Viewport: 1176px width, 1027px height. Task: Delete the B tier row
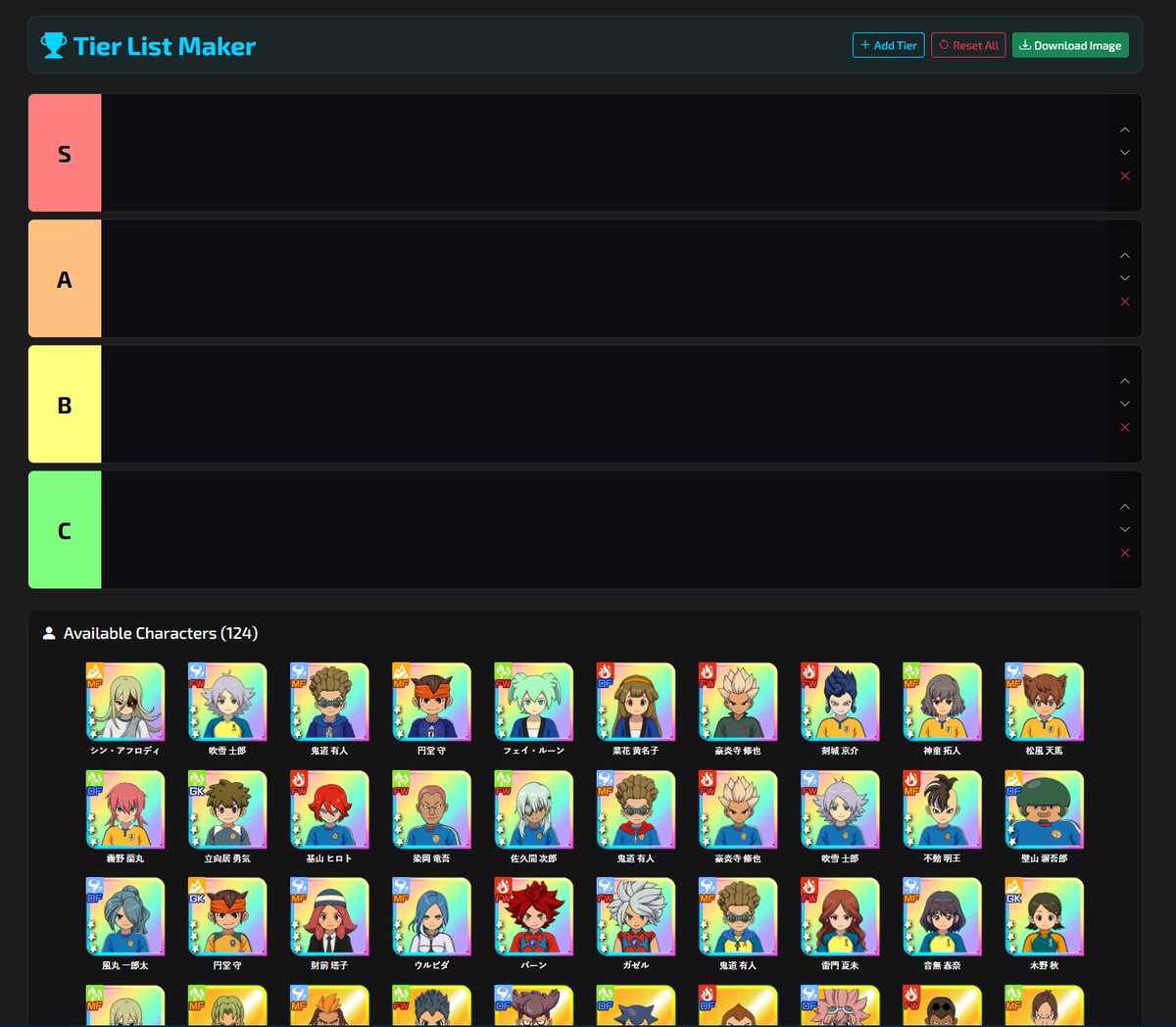[x=1125, y=427]
